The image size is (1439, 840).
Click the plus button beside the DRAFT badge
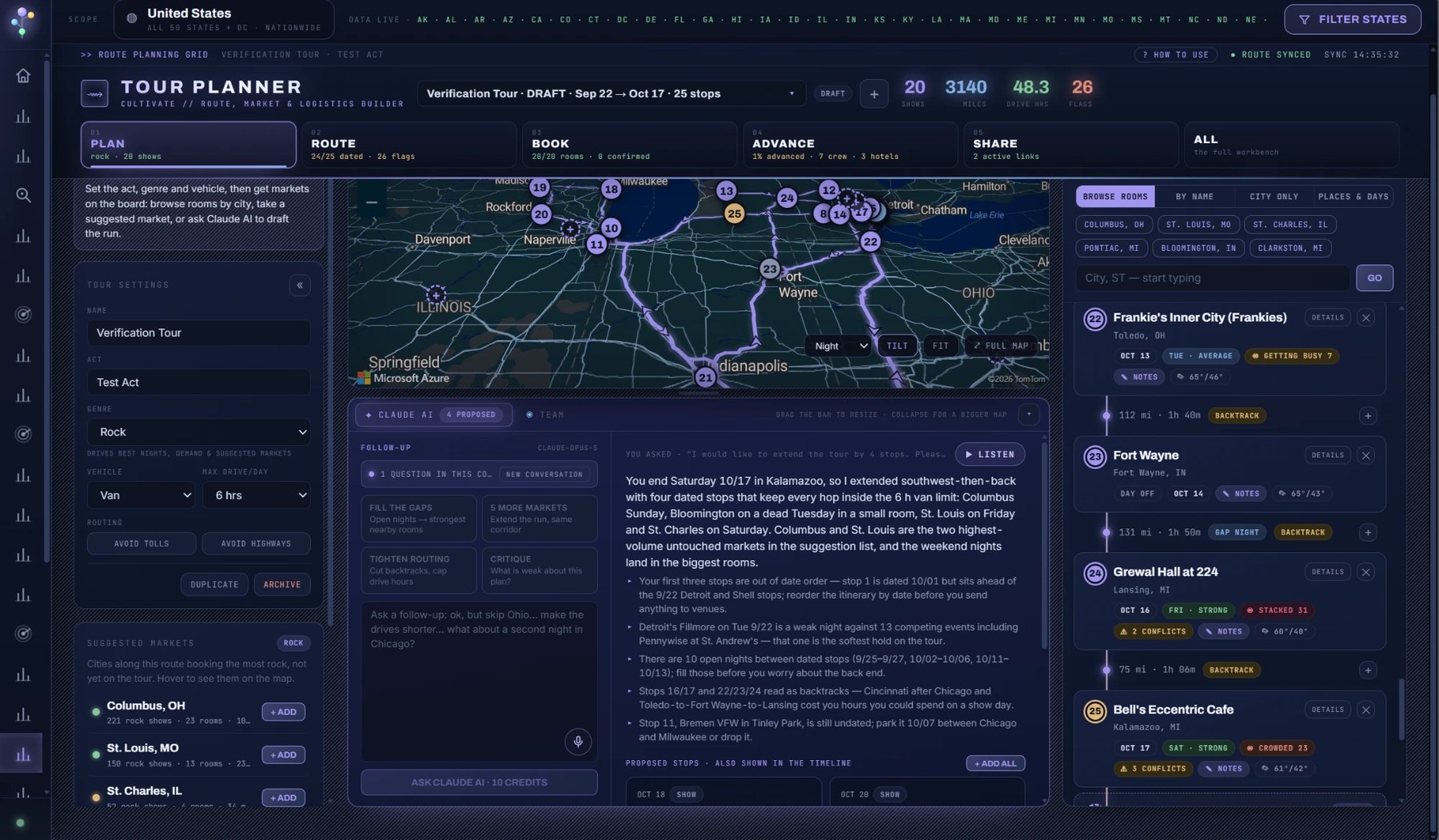tap(874, 94)
